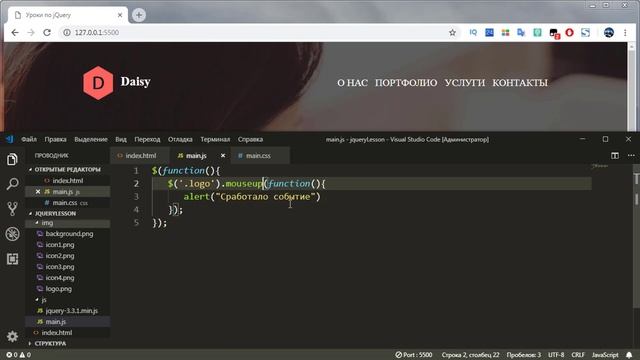Click the Chrome profile avatar

609,33
